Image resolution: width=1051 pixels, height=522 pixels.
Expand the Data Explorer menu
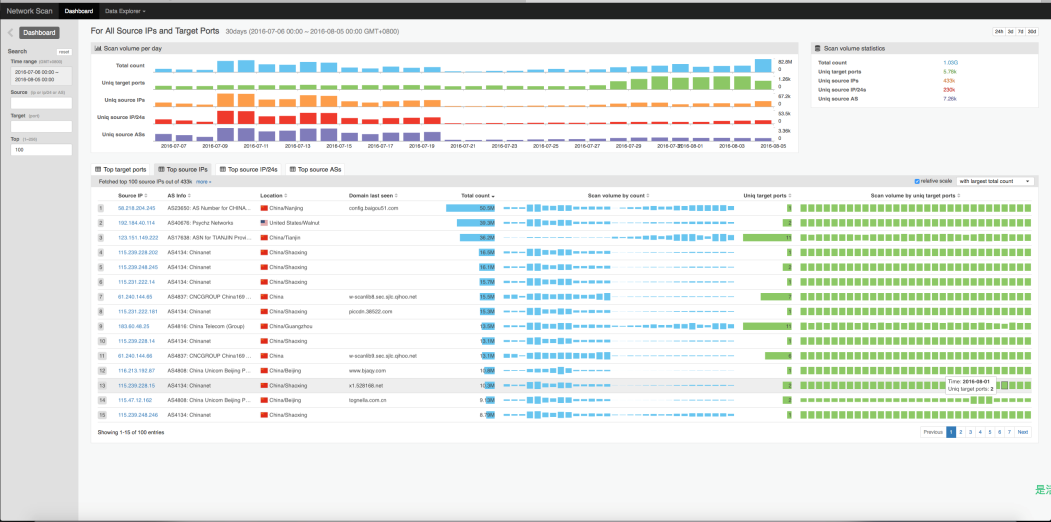(125, 11)
